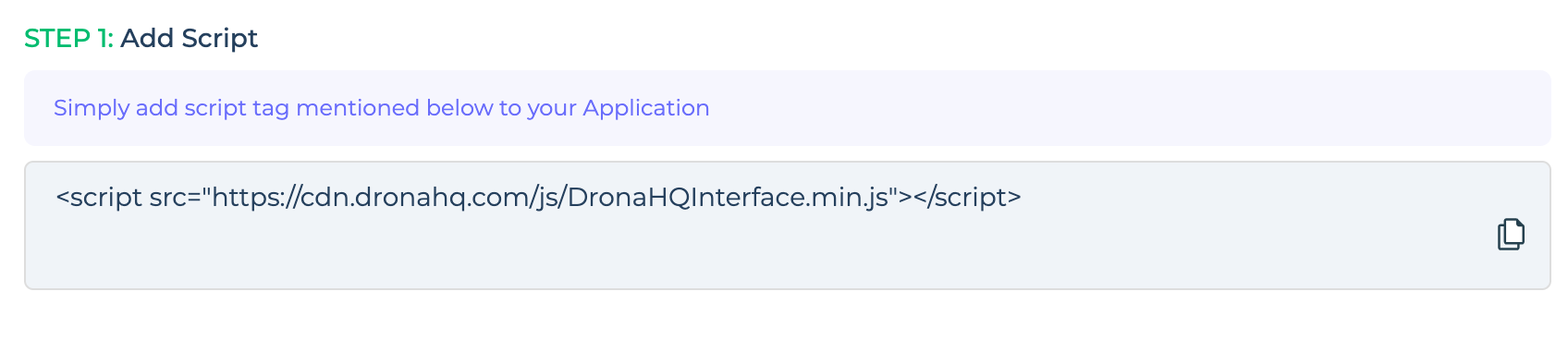Click the word Simply in the banner
Viewport: 1568px width, 340px height.
(92, 108)
